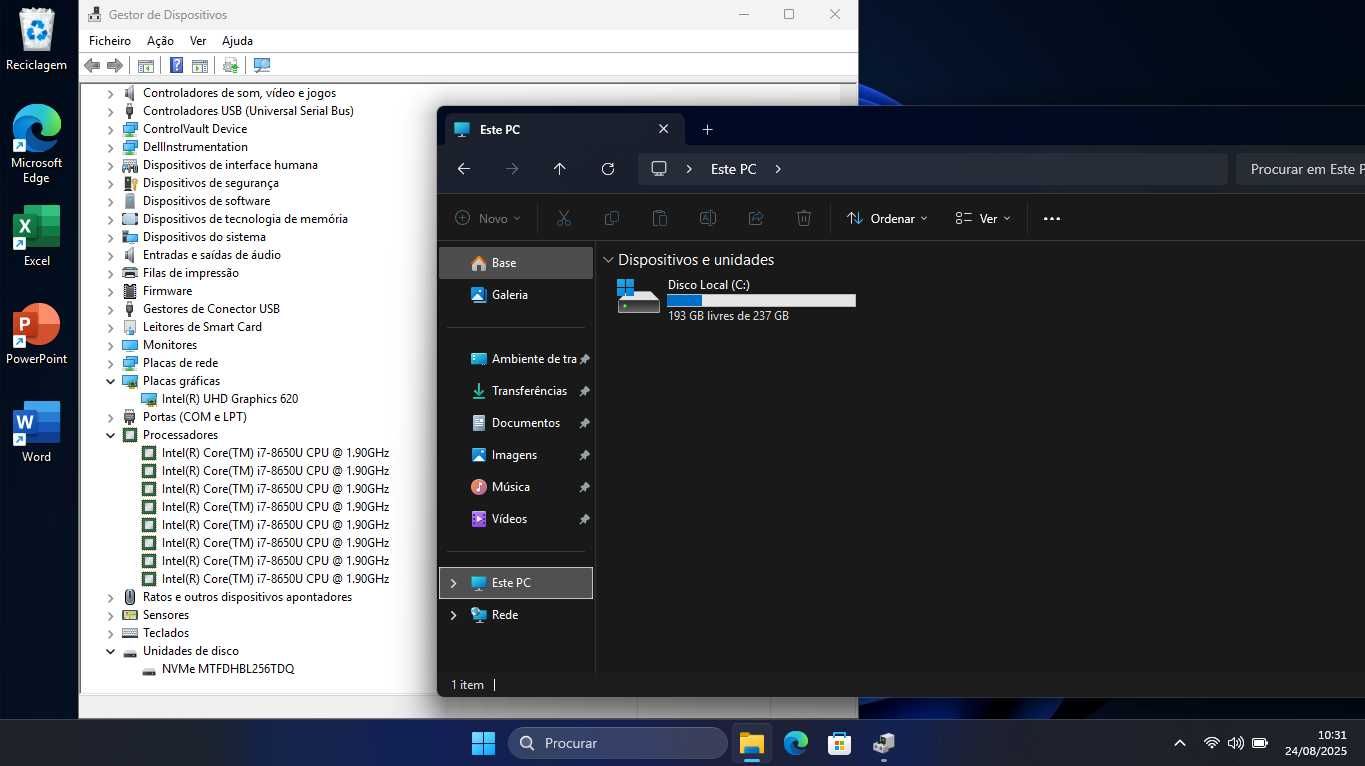Click Este PC in the address breadcrumb
Viewport: 1365px width, 766px height.
[x=733, y=169]
